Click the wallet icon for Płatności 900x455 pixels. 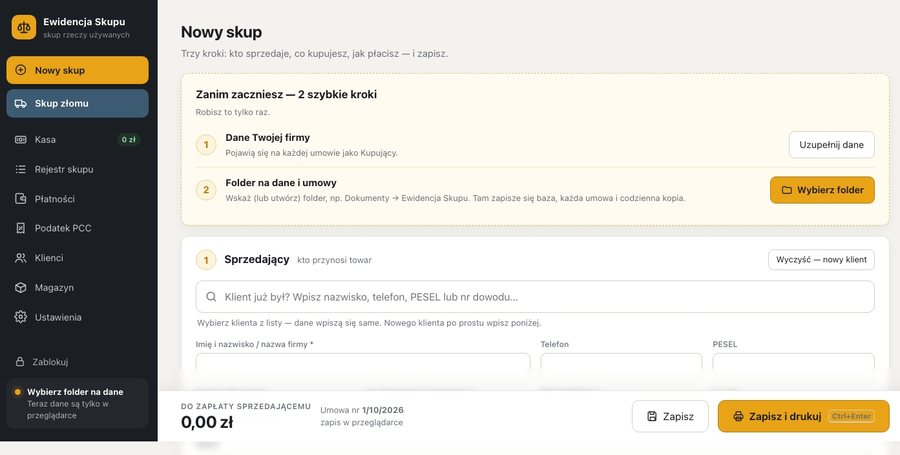(x=21, y=199)
